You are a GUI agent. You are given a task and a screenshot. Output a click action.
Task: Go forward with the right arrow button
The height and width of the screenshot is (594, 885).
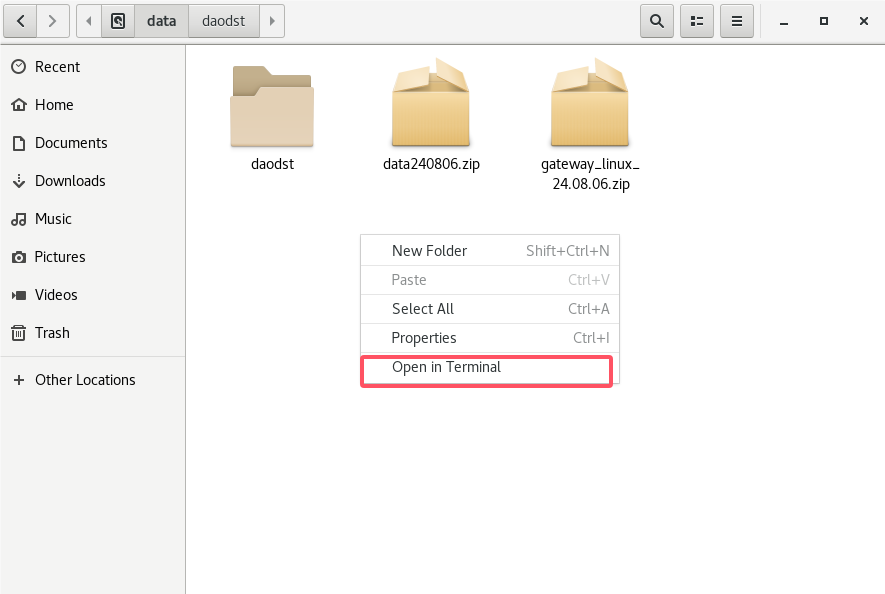point(52,21)
